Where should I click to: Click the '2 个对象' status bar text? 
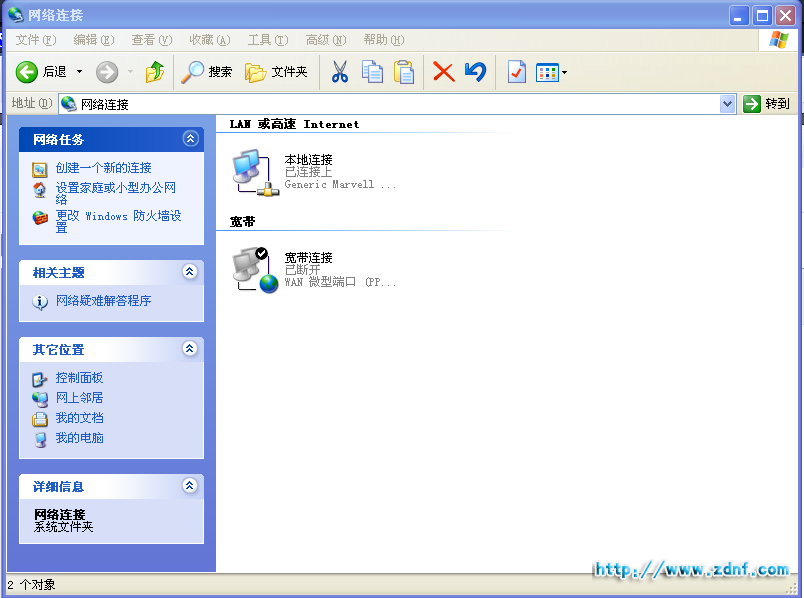pos(31,585)
